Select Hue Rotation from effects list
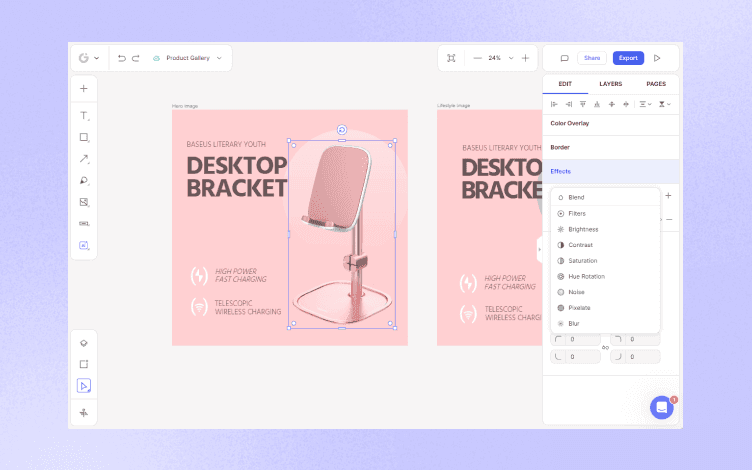The height and width of the screenshot is (470, 752). click(x=586, y=276)
